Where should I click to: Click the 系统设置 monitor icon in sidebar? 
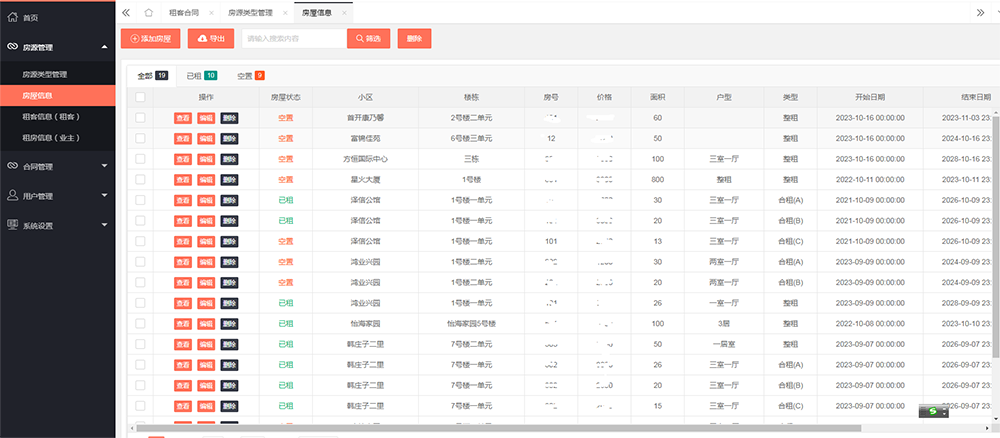pyautogui.click(x=12, y=225)
